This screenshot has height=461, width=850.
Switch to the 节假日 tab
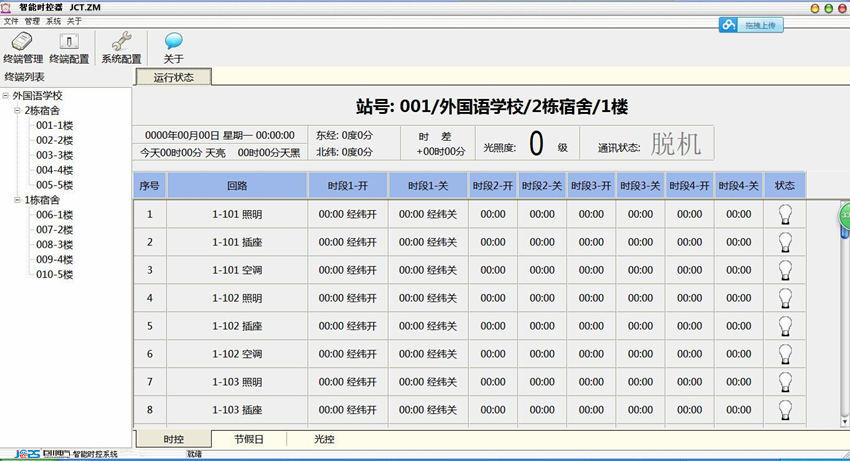[248, 439]
